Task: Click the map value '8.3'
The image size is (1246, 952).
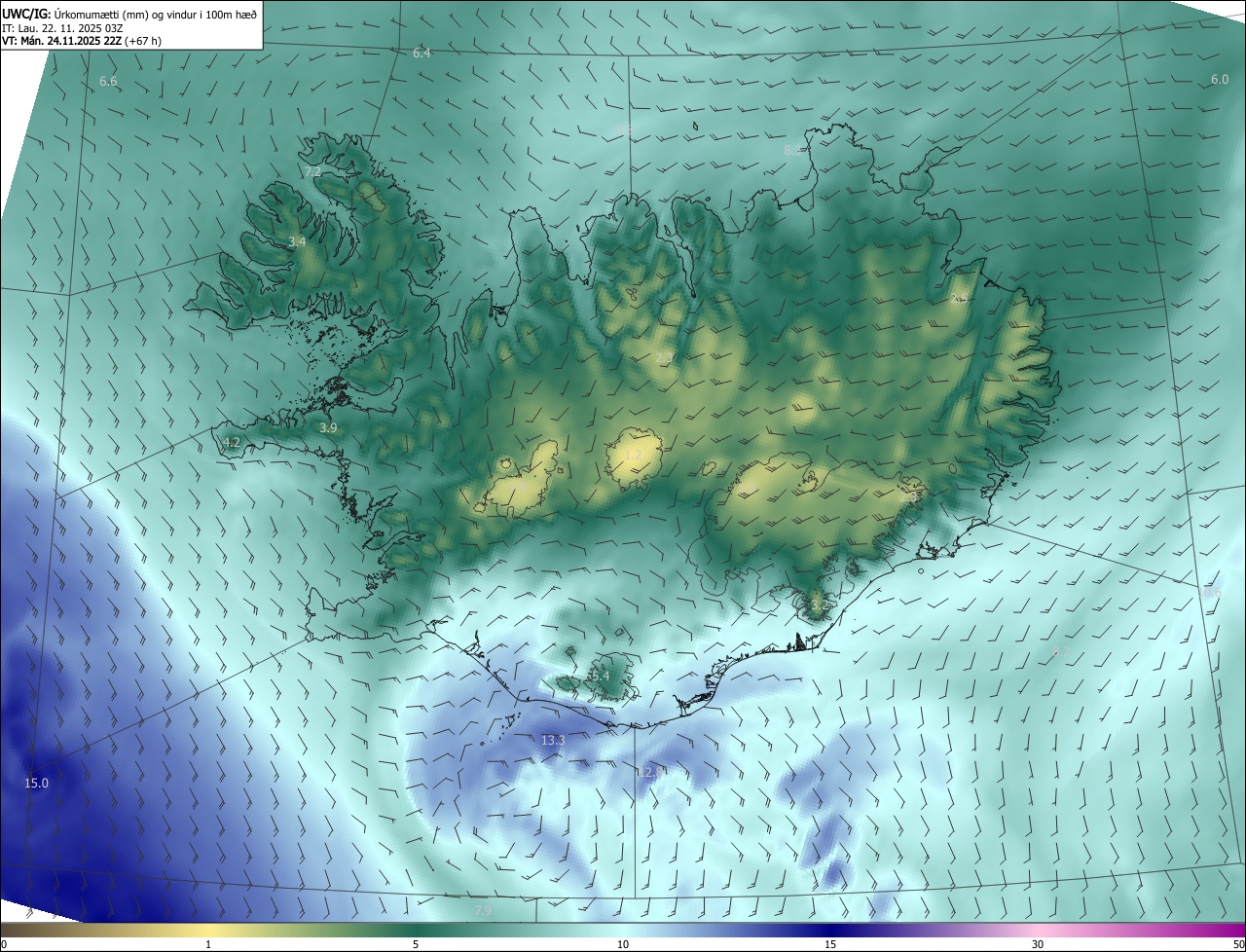Action: pyautogui.click(x=792, y=150)
